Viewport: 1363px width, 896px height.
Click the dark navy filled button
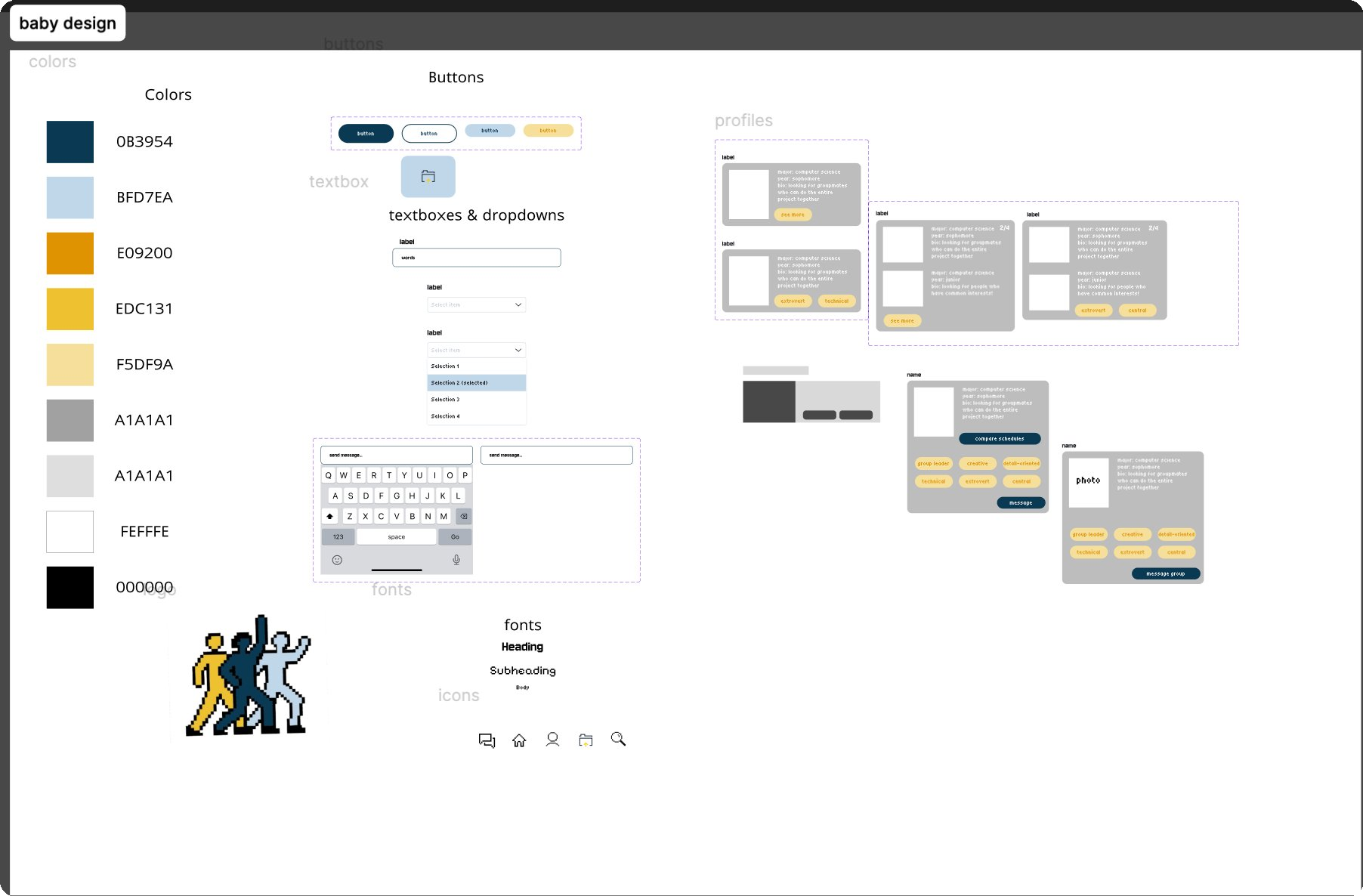[366, 133]
